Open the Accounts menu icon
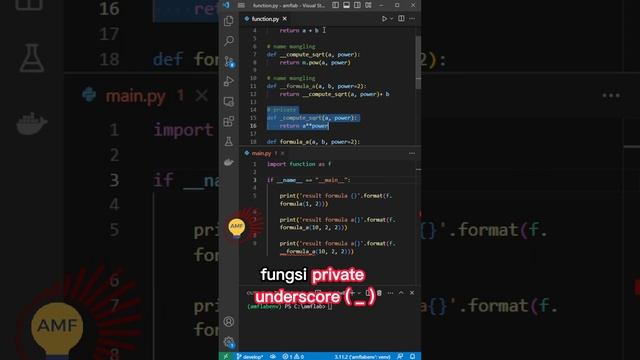This screenshot has width=640, height=360. click(x=229, y=322)
